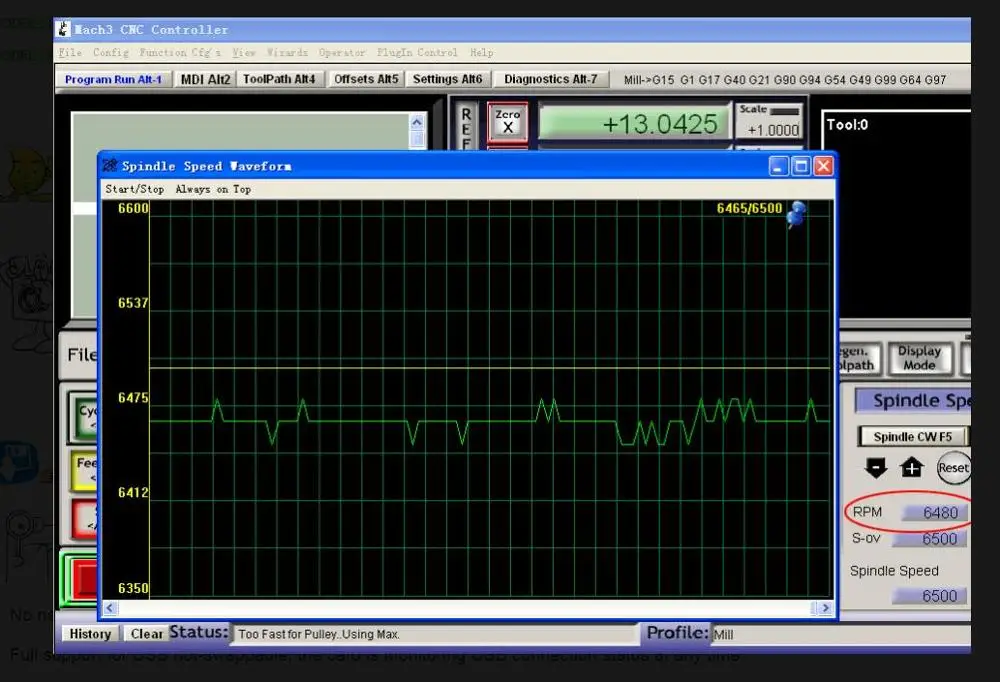Maximize the Spindle Speed Waveform window
This screenshot has width=1000, height=682.
tap(800, 167)
